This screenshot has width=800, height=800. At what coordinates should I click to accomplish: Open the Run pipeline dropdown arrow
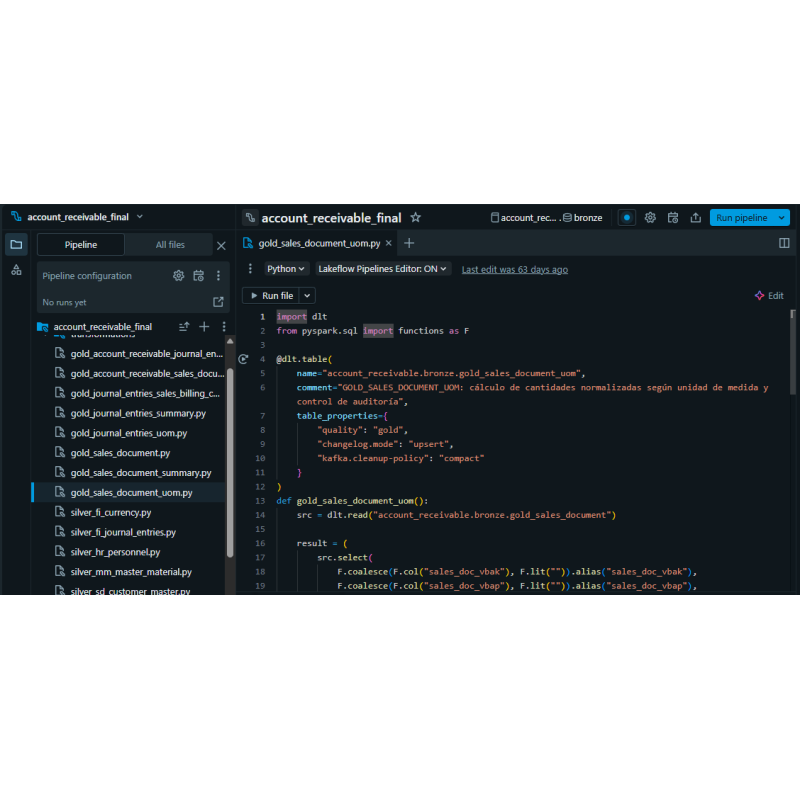tap(779, 217)
